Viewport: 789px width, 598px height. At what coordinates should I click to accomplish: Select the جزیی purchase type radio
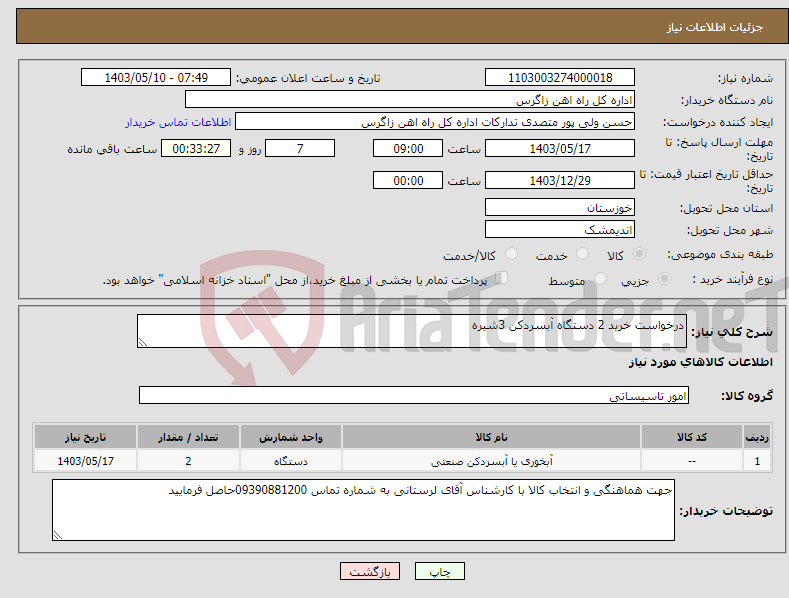664,278
